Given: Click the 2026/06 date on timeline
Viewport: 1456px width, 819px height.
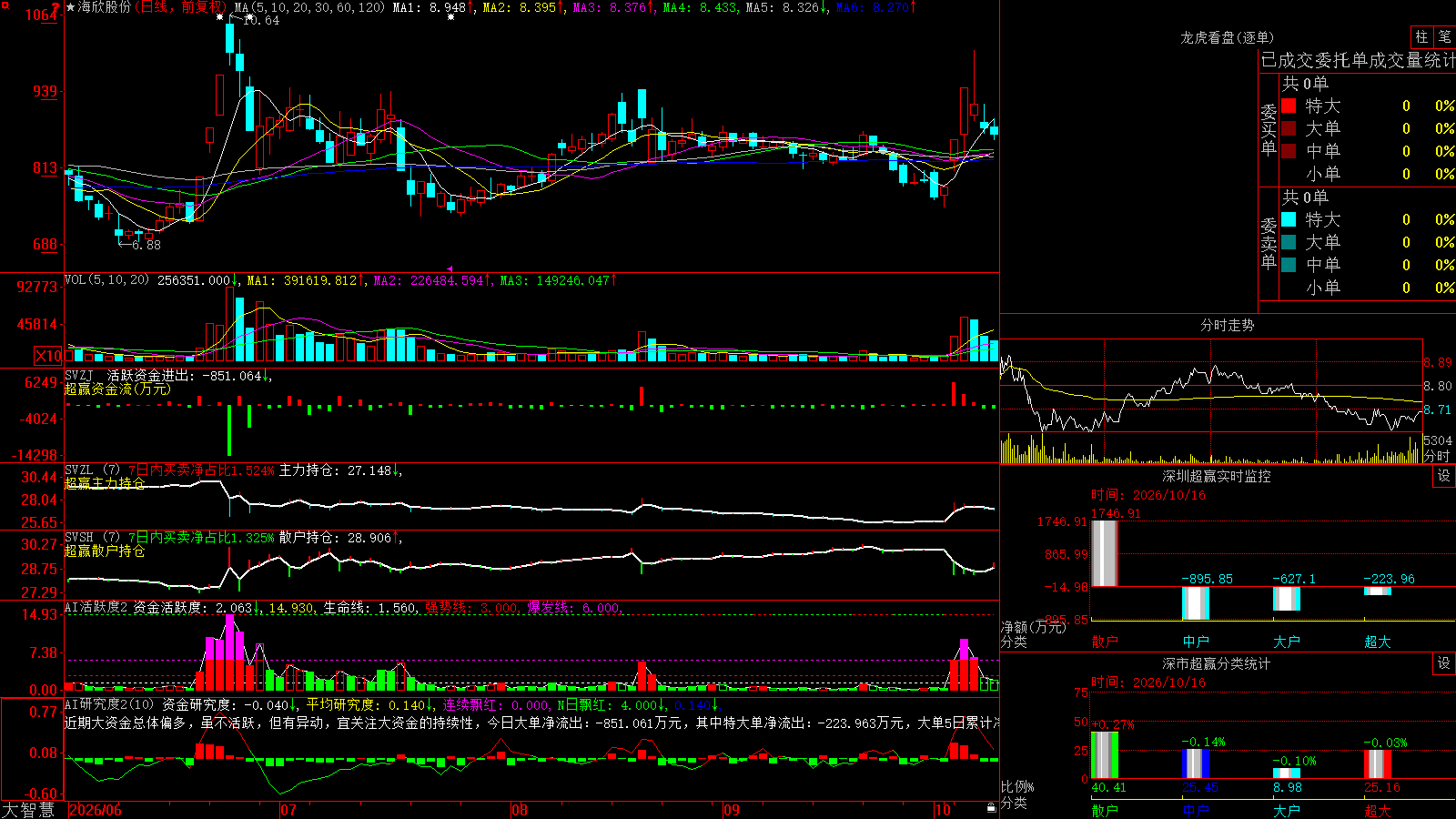Looking at the screenshot, I should [x=96, y=810].
